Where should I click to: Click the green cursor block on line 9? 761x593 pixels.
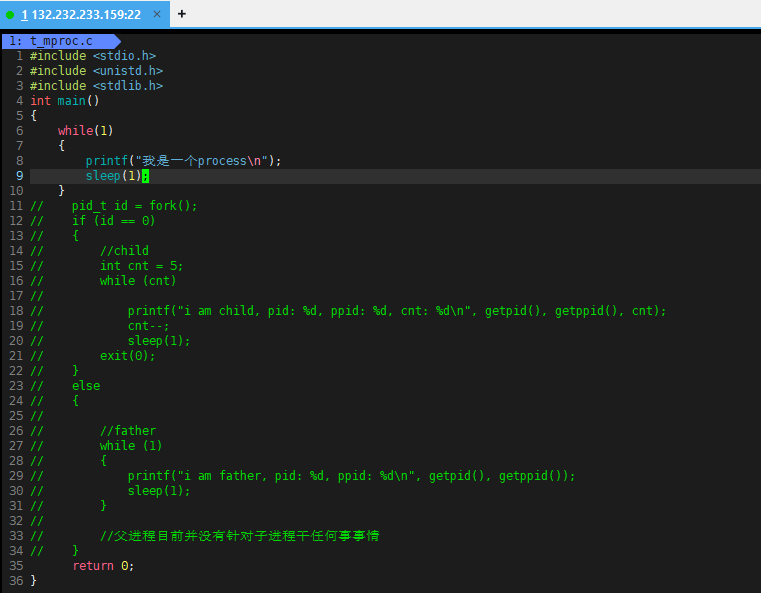click(x=146, y=176)
